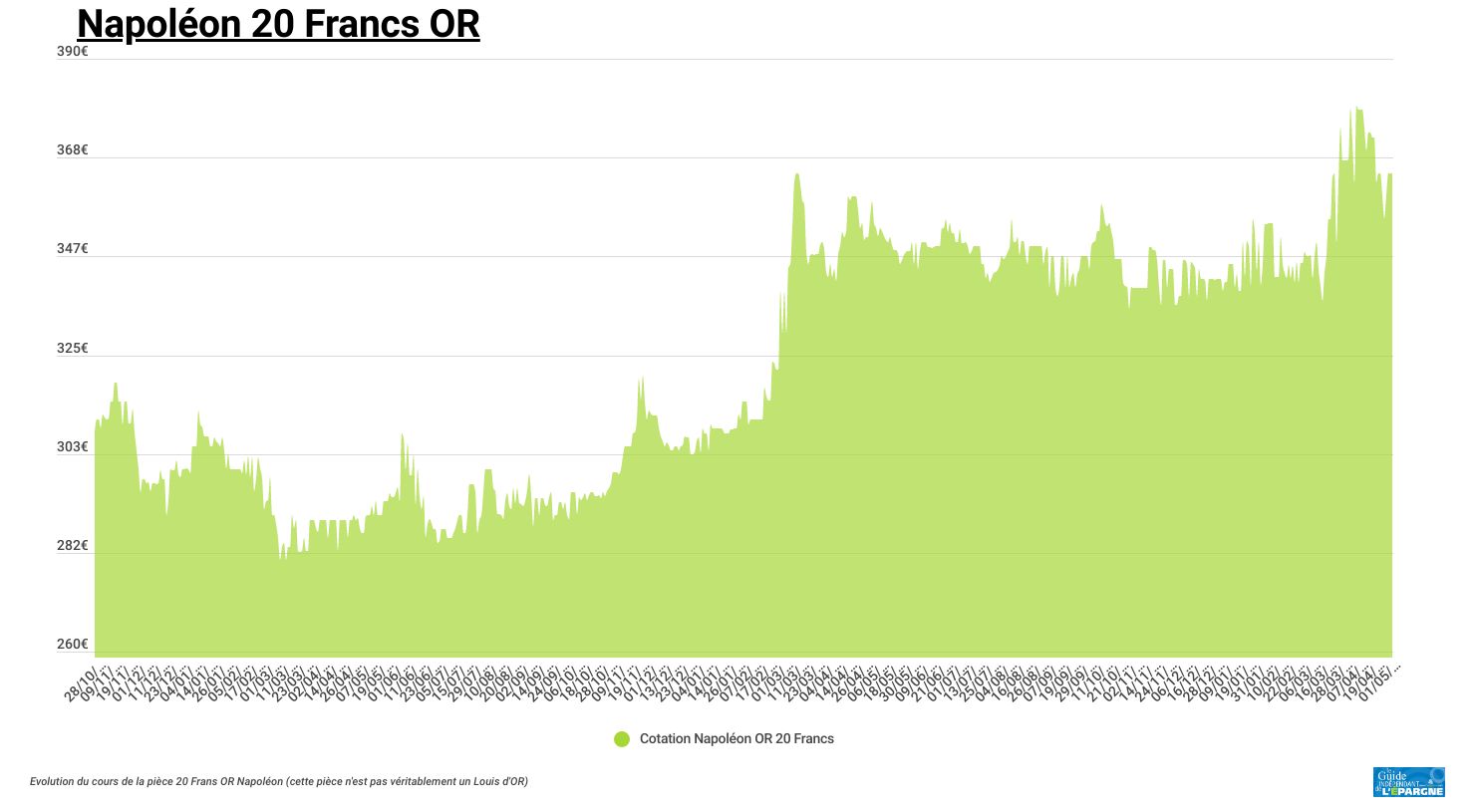1475x812 pixels.
Task: Click the highest peak of the green chart
Action: (1357, 110)
